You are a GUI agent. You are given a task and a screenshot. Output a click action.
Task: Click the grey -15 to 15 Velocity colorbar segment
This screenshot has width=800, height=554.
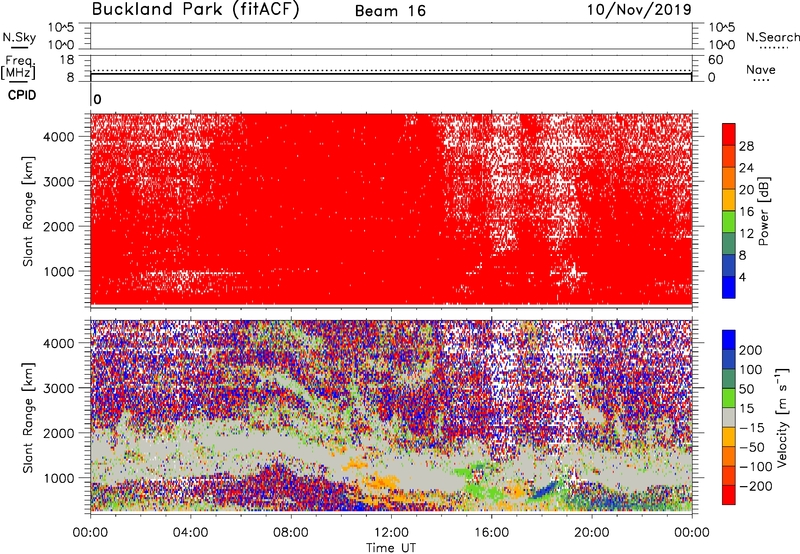(729, 417)
